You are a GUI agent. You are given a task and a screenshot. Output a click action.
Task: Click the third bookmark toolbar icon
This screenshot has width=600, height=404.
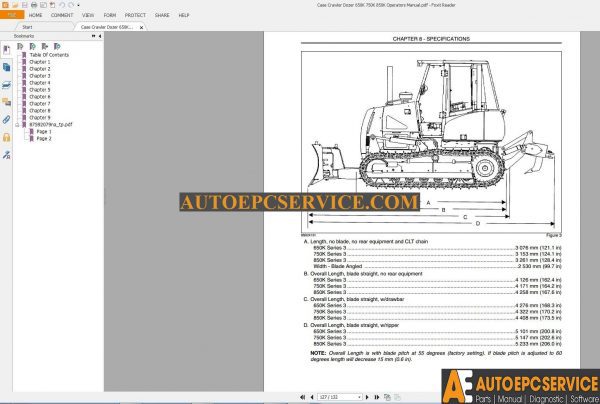coord(45,46)
